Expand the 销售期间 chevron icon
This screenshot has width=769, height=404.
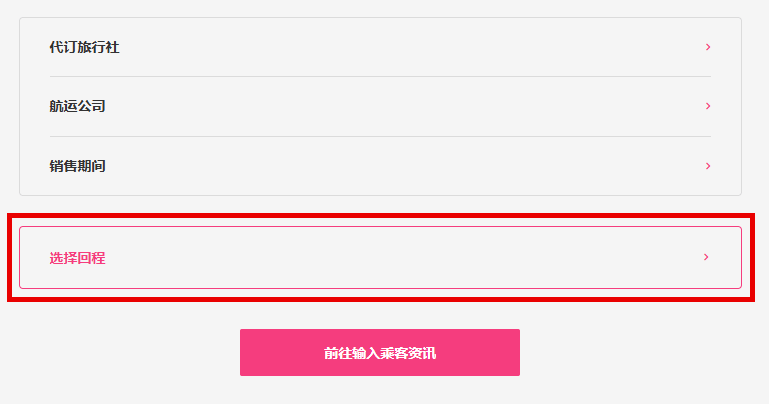click(x=708, y=166)
